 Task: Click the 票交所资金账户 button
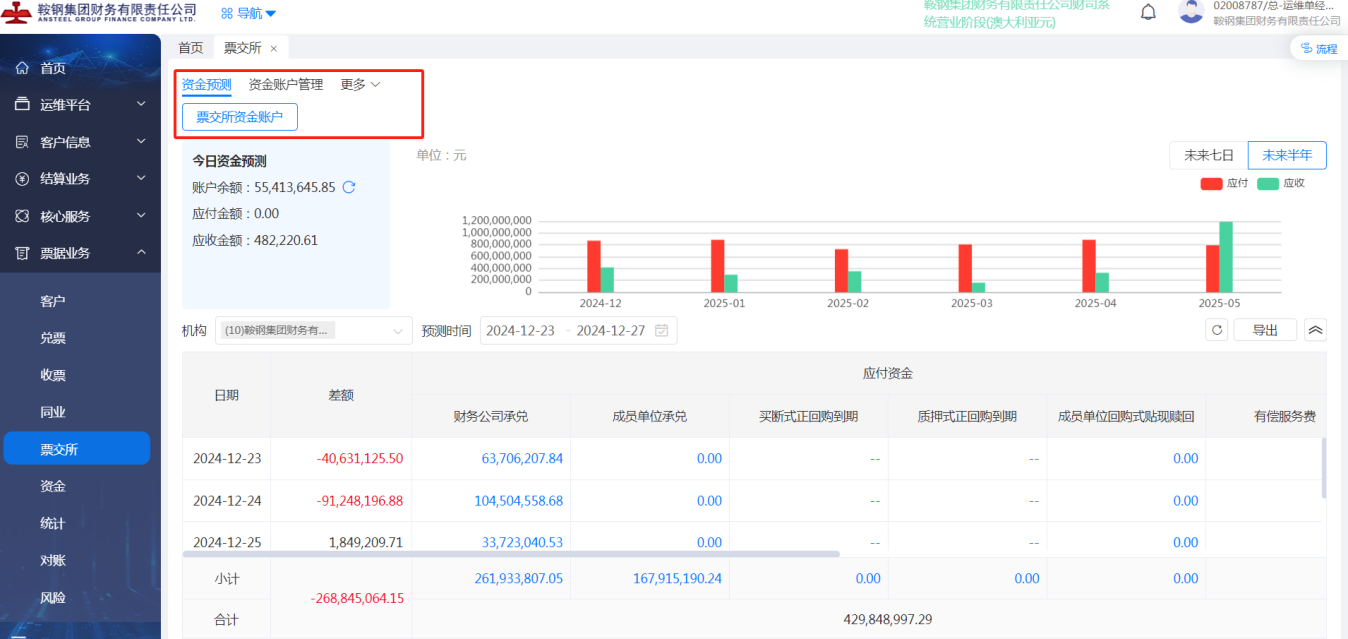point(240,117)
